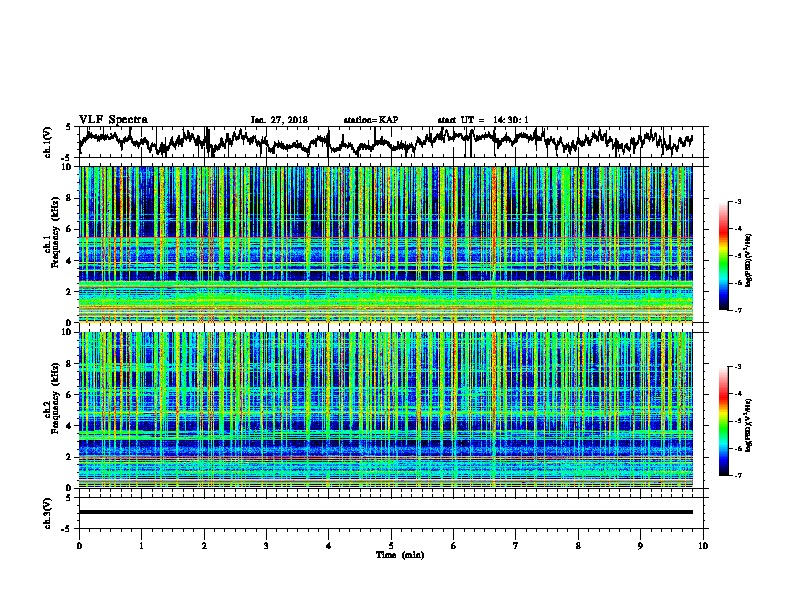
Task: Click time axis tick label '6'
Action: [x=454, y=546]
